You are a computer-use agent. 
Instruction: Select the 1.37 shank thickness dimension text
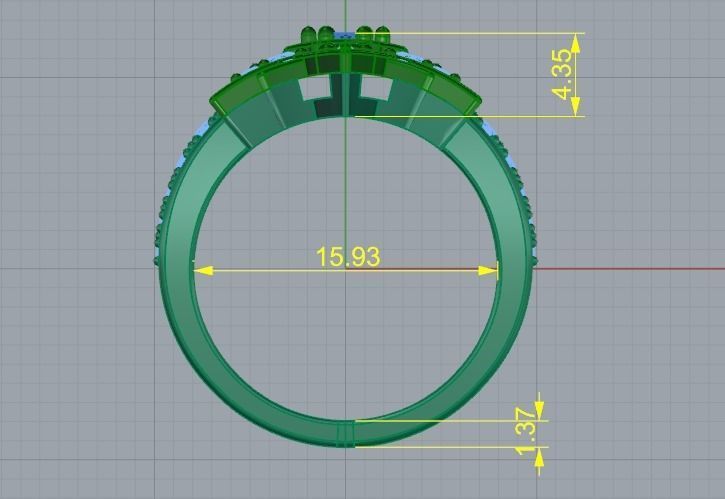click(x=526, y=431)
